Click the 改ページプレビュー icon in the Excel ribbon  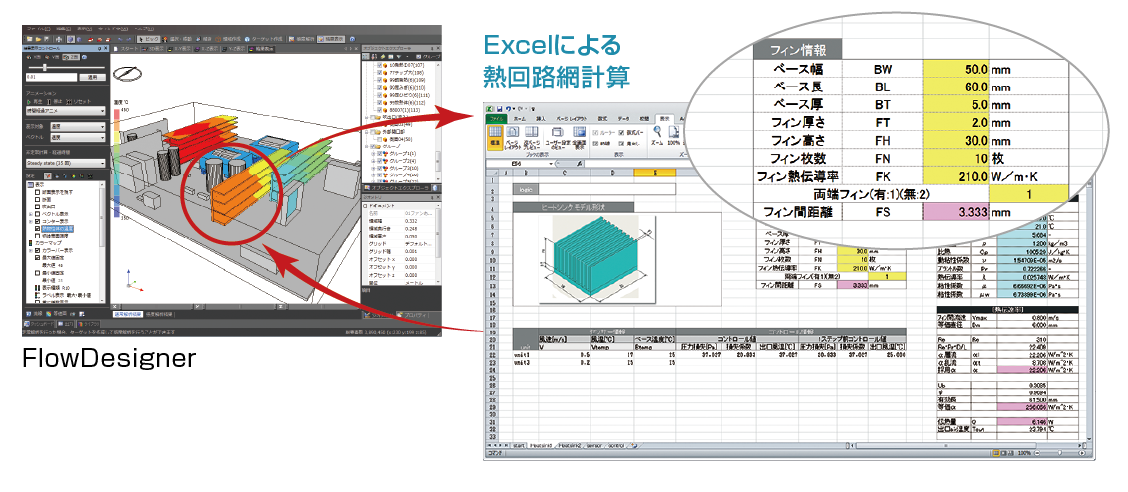(532, 138)
